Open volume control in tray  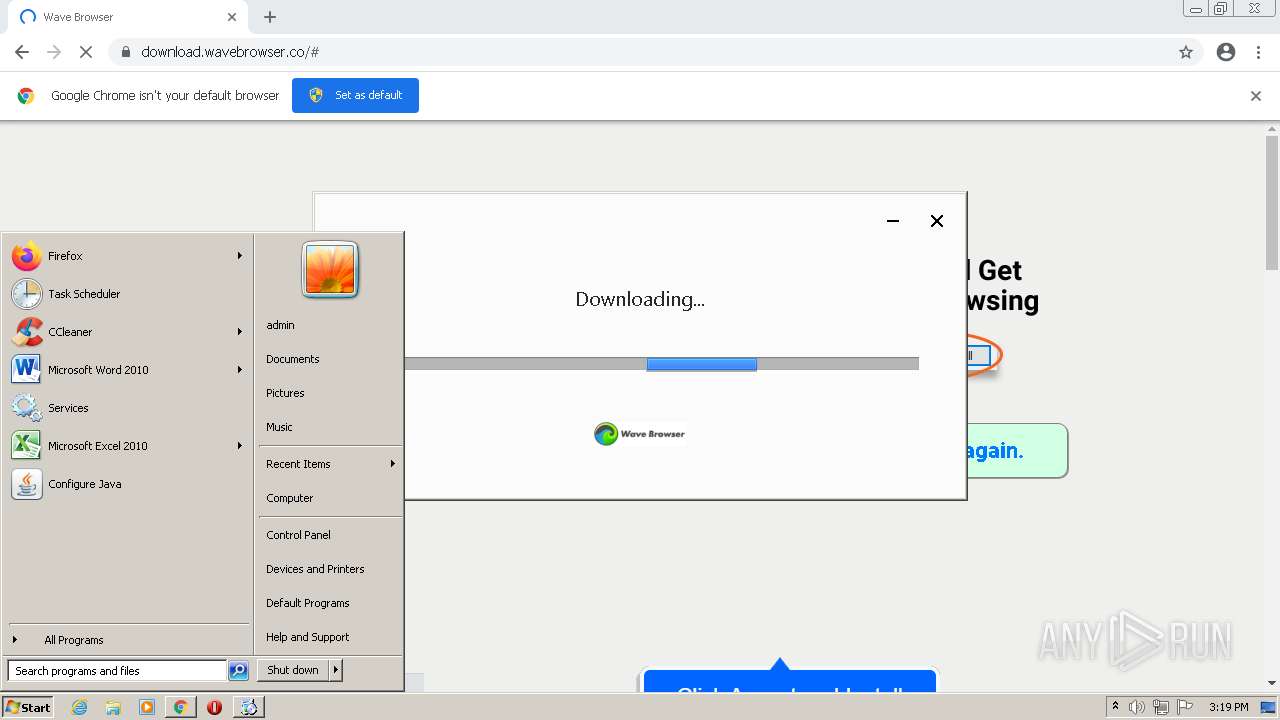(x=1137, y=707)
